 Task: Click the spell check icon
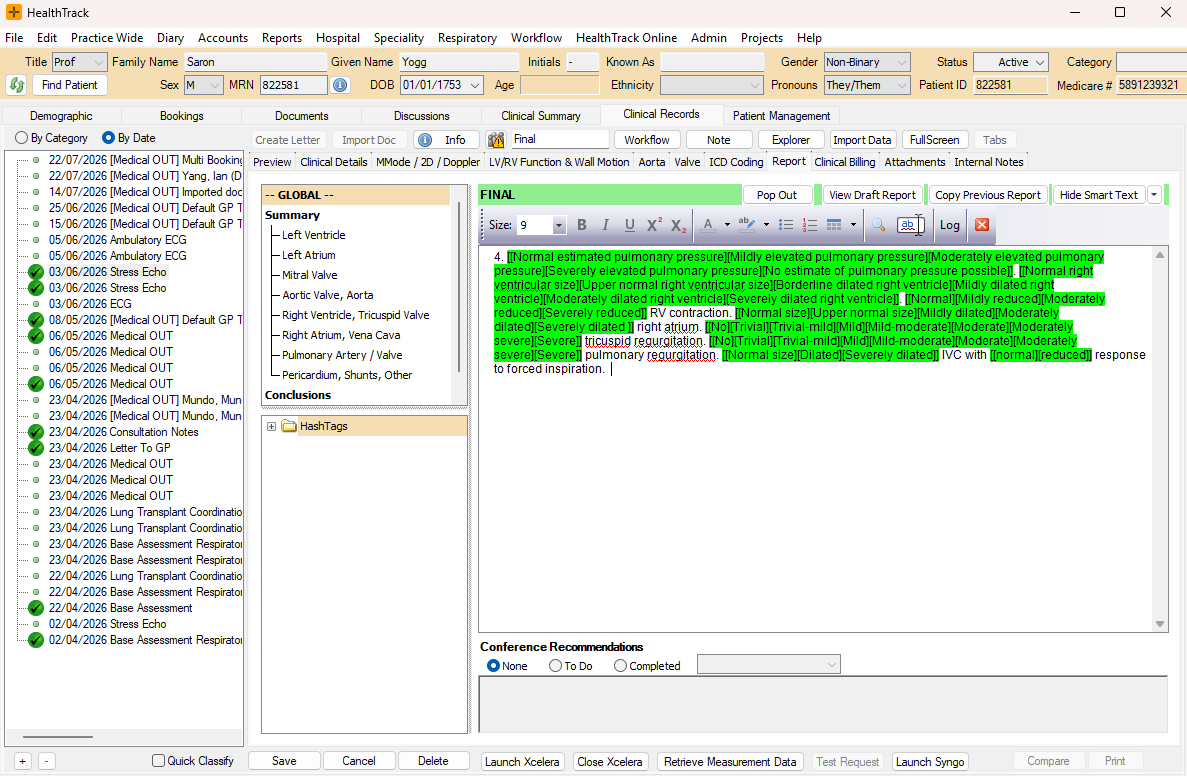[909, 225]
